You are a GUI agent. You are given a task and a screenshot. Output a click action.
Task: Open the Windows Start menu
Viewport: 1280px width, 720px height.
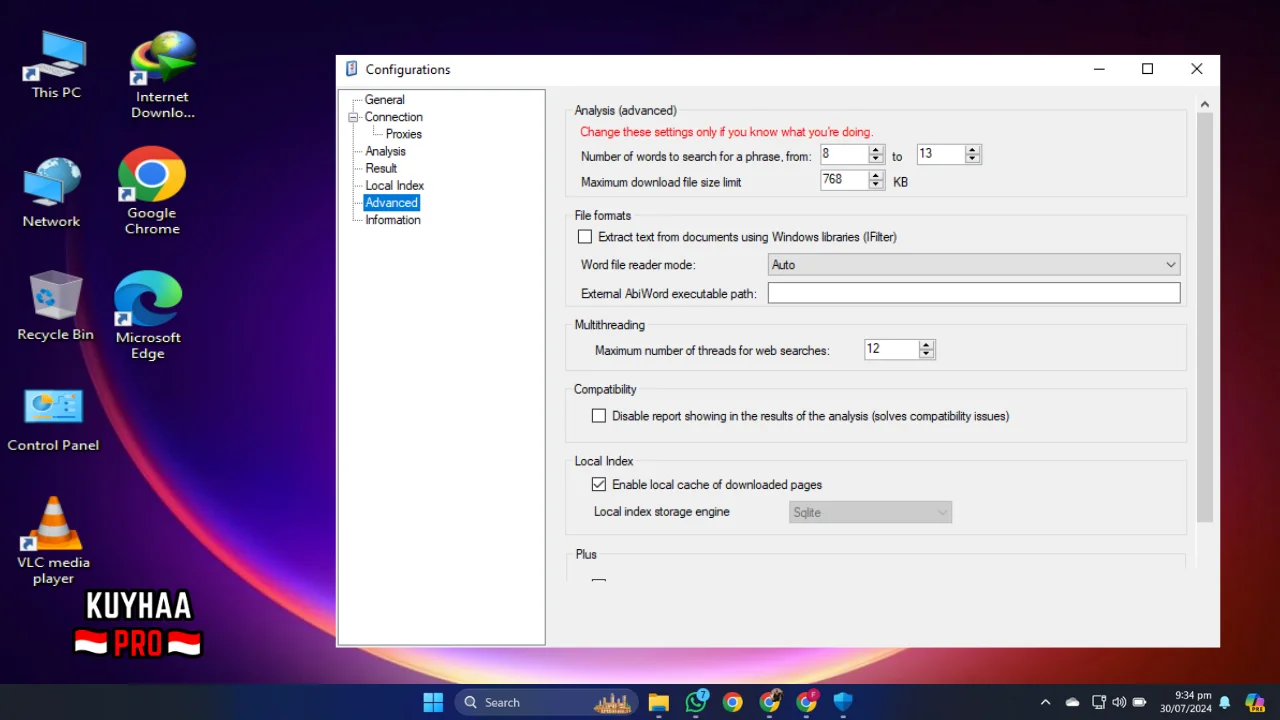(433, 702)
